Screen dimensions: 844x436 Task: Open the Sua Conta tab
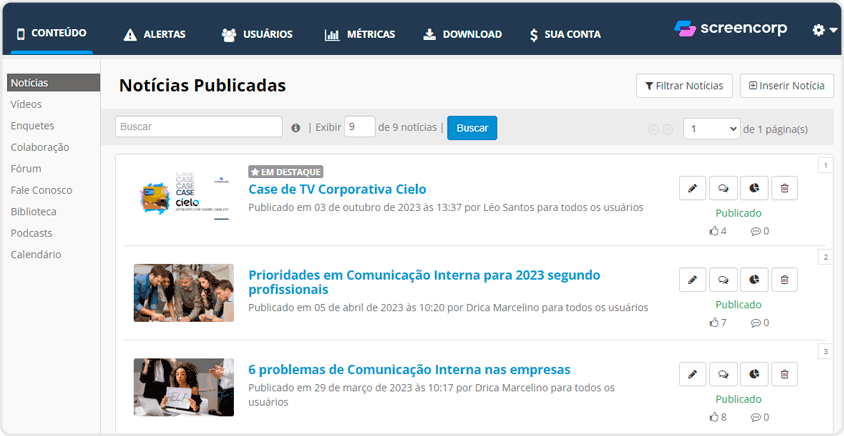click(x=565, y=34)
